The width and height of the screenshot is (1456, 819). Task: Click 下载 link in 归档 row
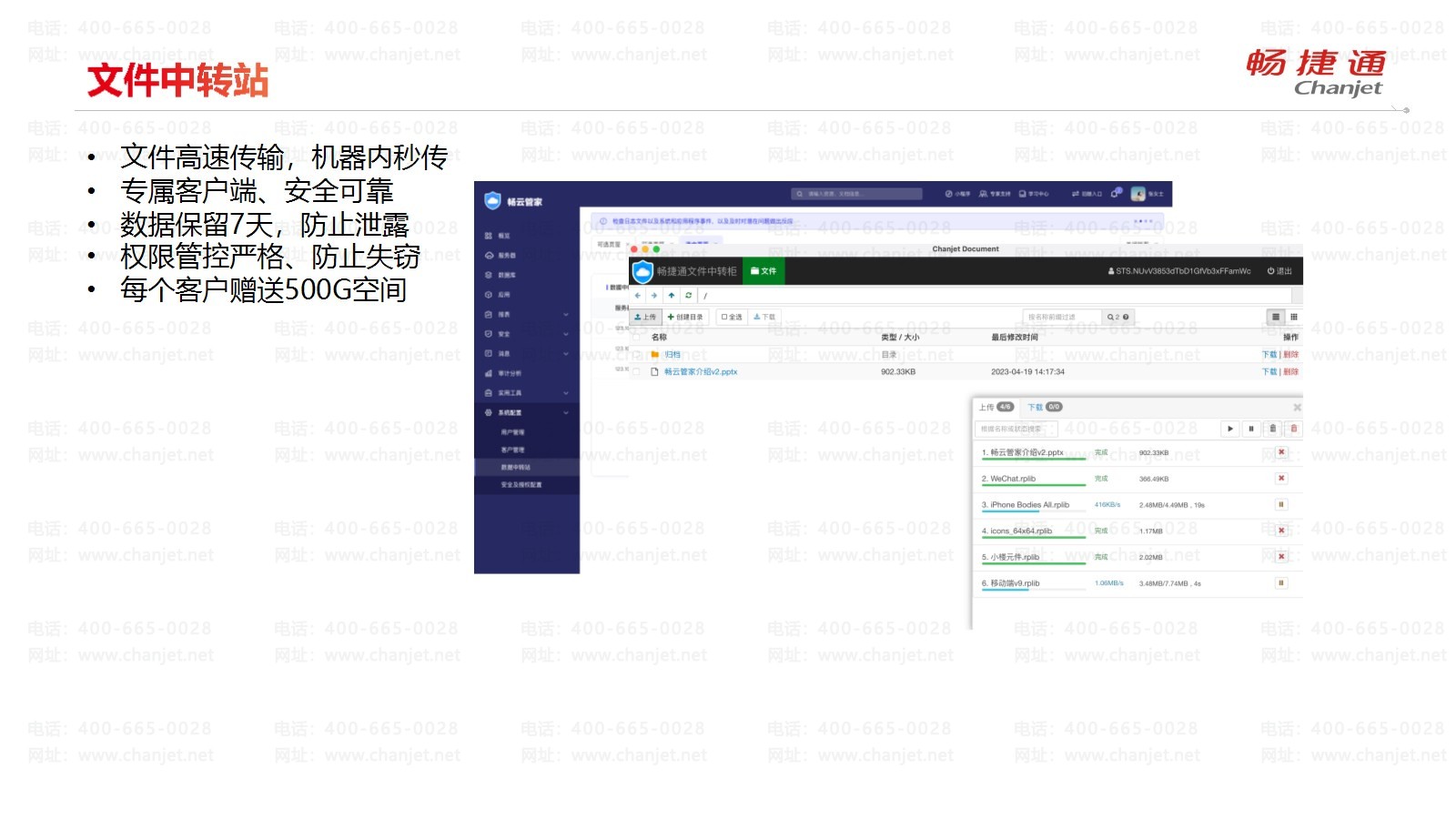[1269, 355]
